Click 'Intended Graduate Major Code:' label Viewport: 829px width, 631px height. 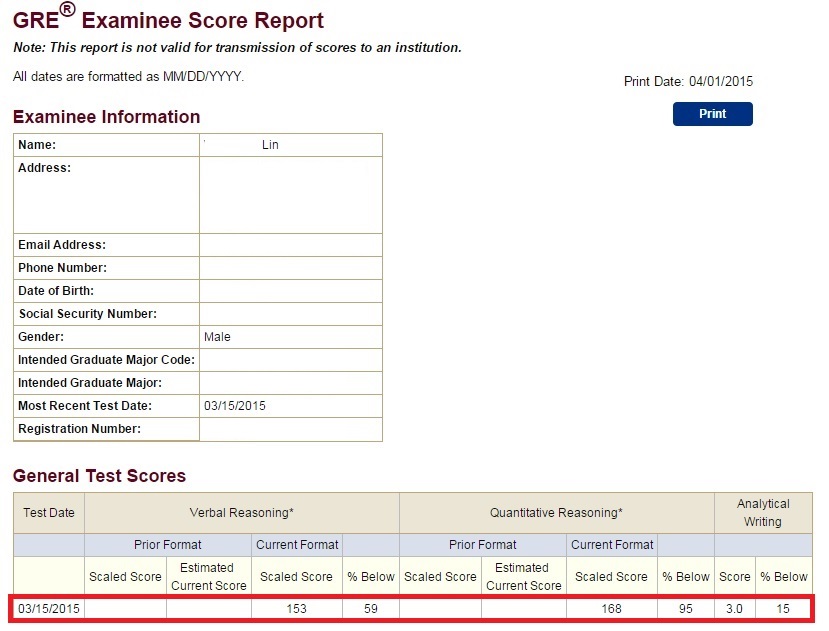[x=106, y=360]
